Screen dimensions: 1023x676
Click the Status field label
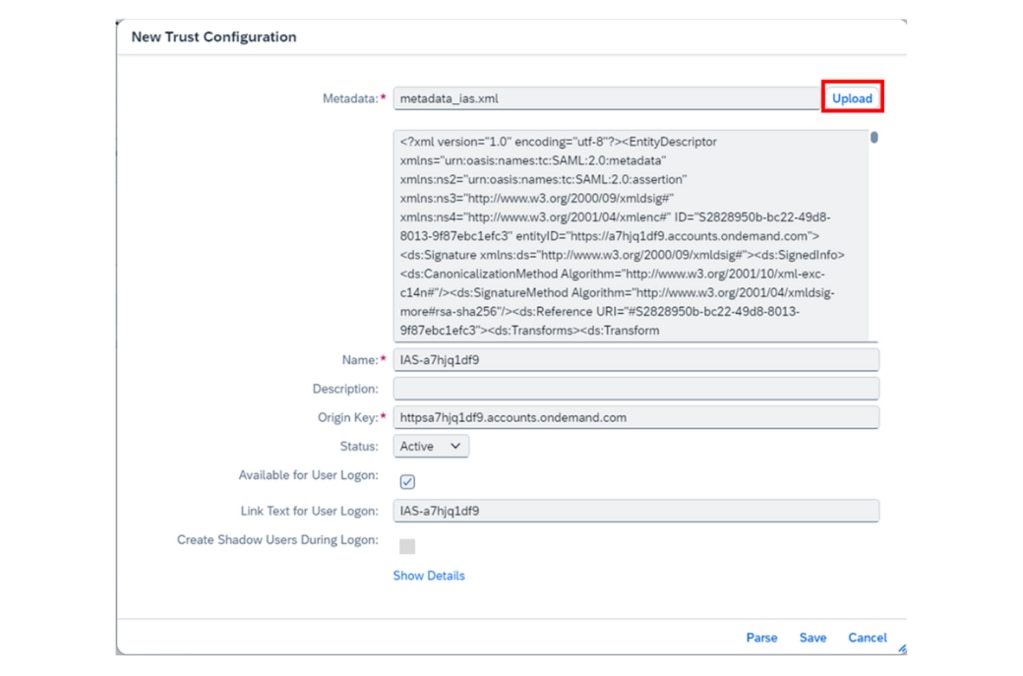tap(359, 446)
